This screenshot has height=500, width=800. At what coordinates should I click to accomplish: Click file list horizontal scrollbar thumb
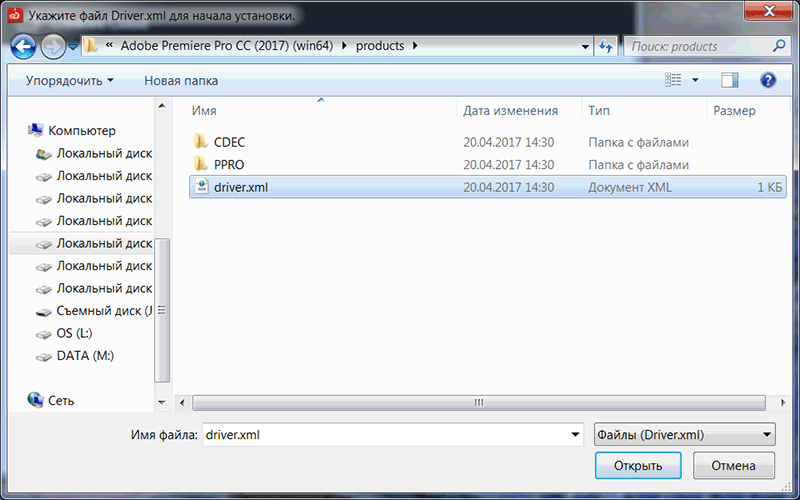pos(479,403)
